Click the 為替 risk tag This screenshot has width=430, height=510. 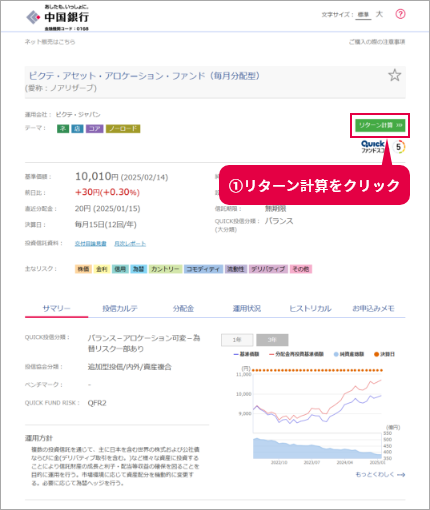[138, 269]
